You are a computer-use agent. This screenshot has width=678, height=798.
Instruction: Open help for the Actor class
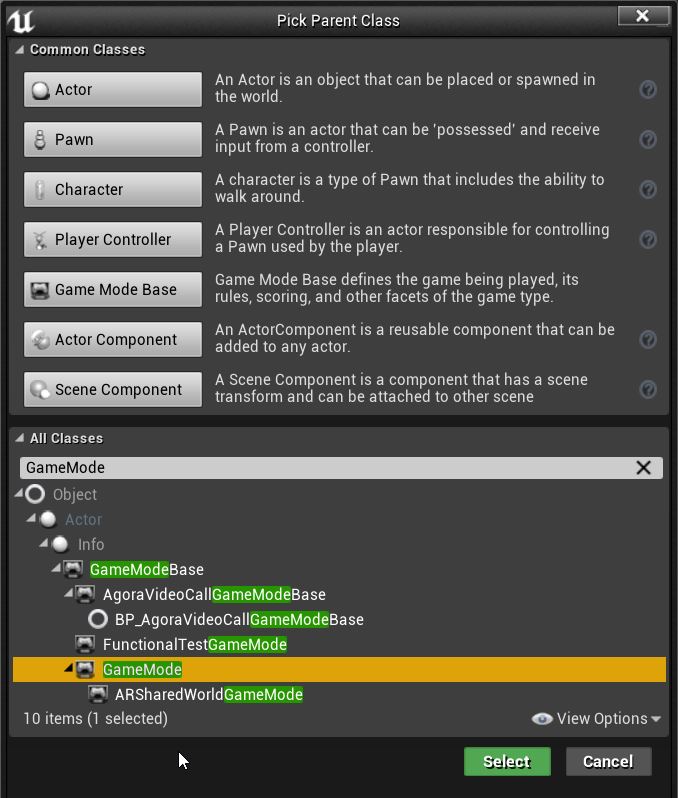[648, 90]
